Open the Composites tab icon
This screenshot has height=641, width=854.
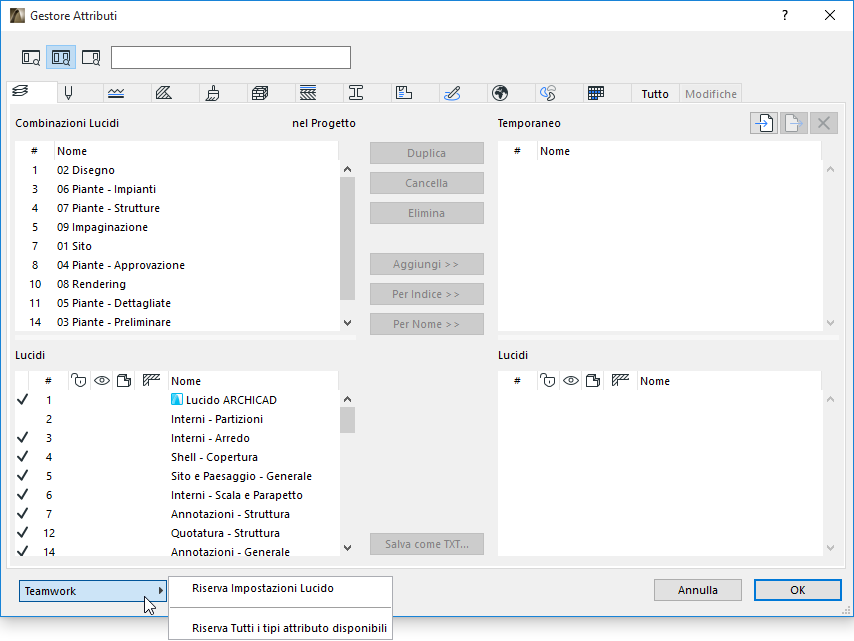point(308,93)
